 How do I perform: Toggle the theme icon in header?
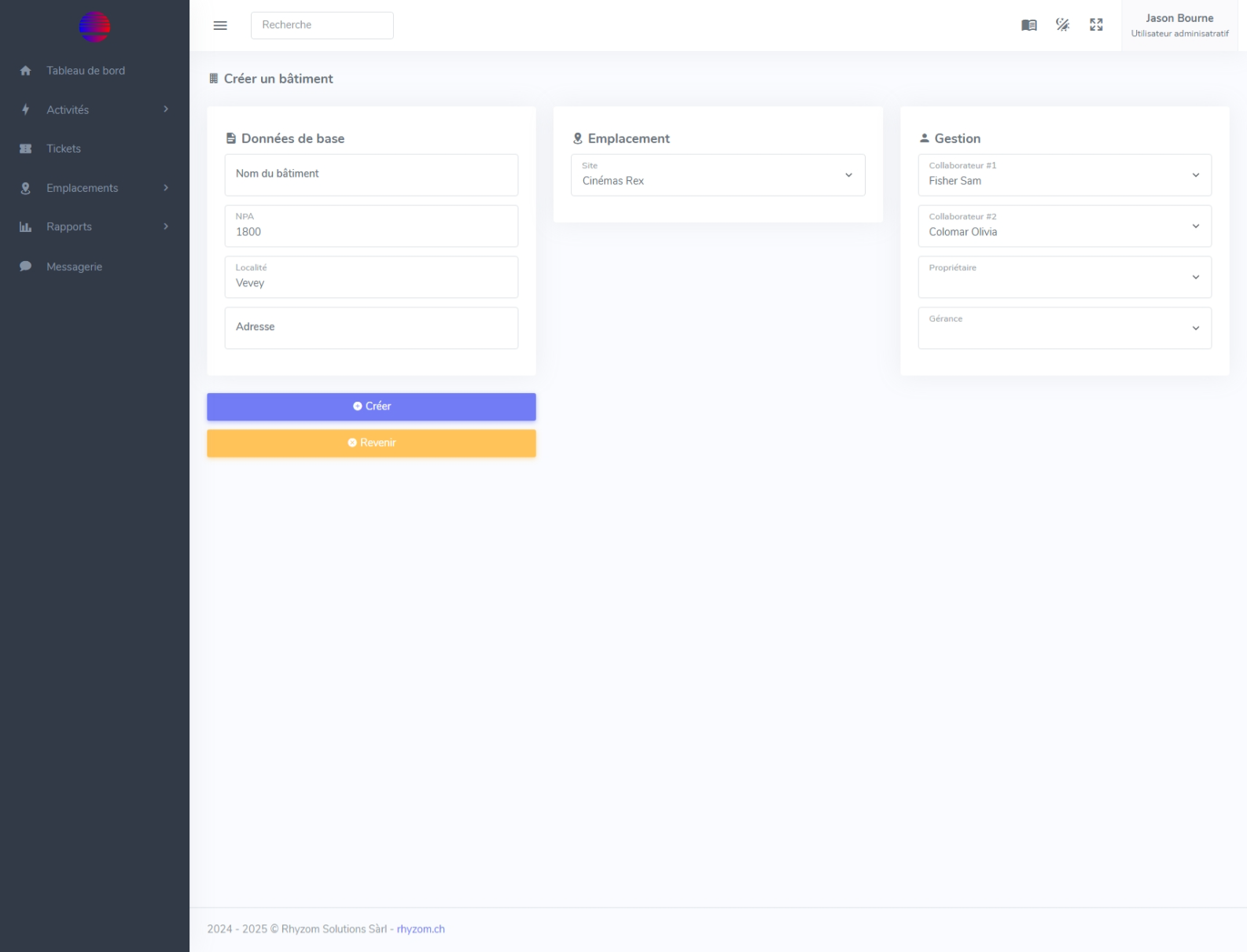click(1062, 25)
